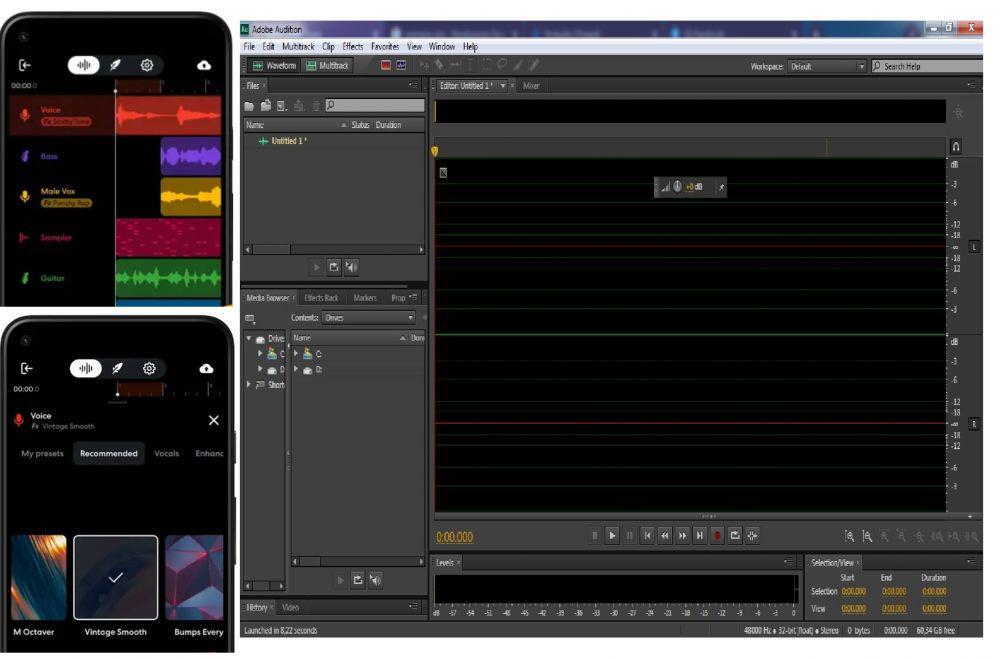Click the Zoom In amplitude magnifier icon
Screen dimensions: 1000x659
[x=849, y=537]
